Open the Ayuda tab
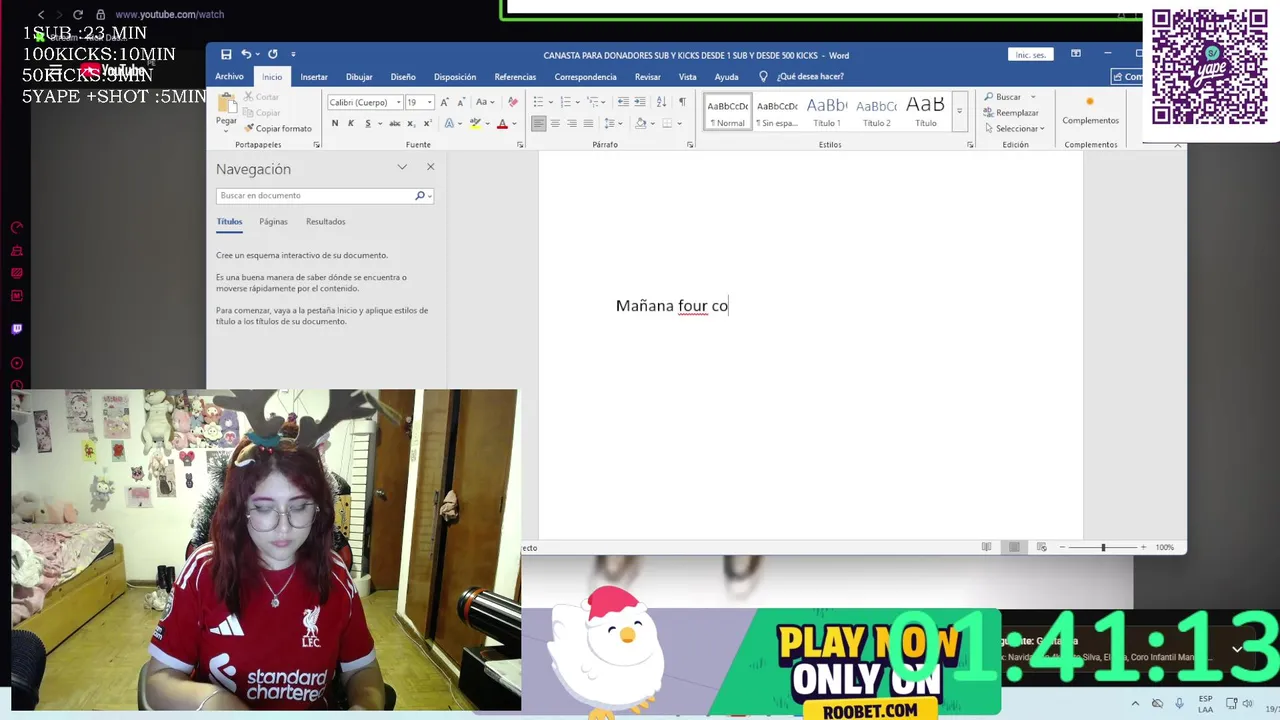The height and width of the screenshot is (720, 1280). pyautogui.click(x=727, y=77)
